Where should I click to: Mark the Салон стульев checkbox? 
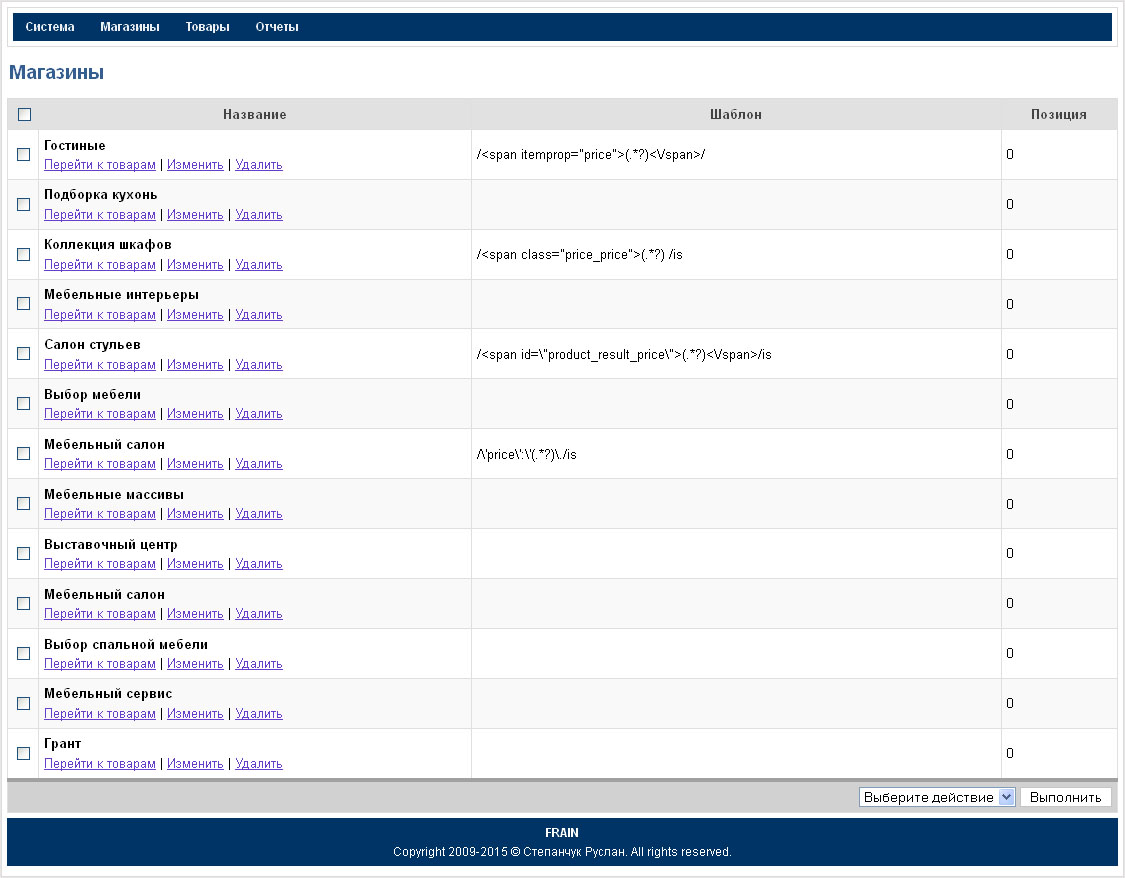[24, 354]
